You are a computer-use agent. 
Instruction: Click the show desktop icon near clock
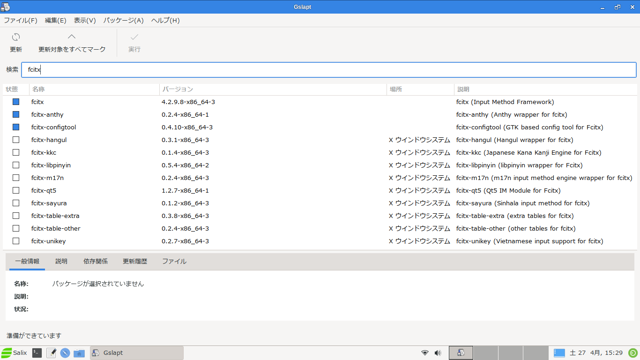coord(559,353)
